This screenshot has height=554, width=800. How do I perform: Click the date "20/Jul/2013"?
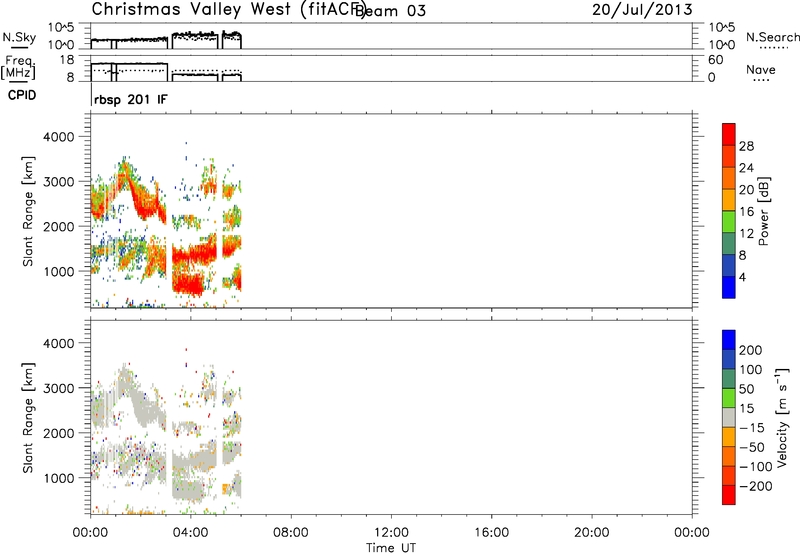click(x=642, y=10)
